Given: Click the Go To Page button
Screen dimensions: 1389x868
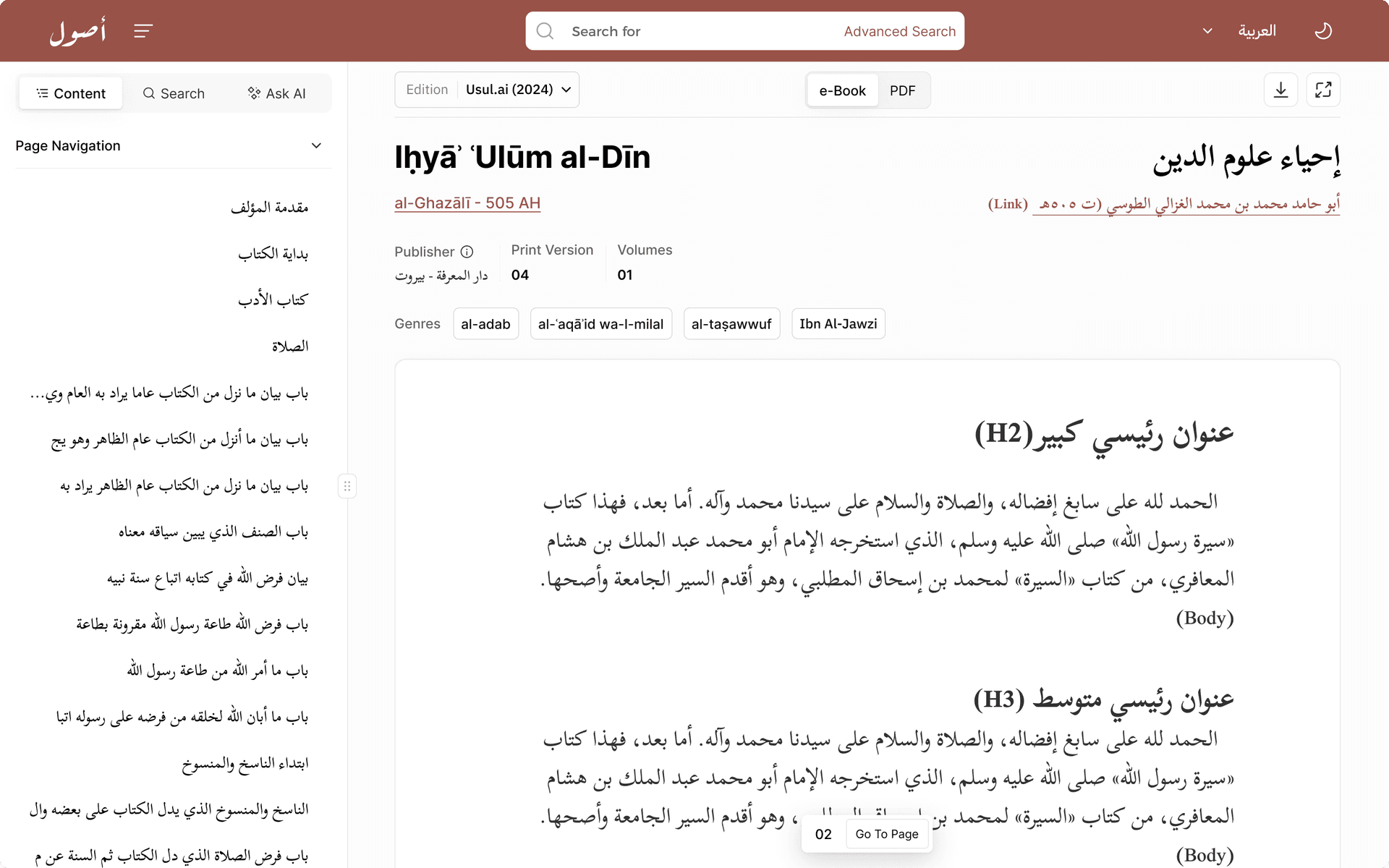Looking at the screenshot, I should (886, 833).
